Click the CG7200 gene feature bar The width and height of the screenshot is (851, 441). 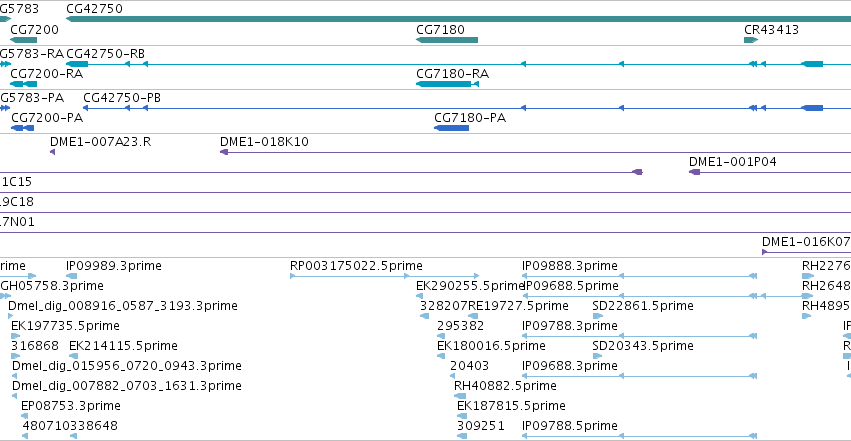(x=23, y=40)
